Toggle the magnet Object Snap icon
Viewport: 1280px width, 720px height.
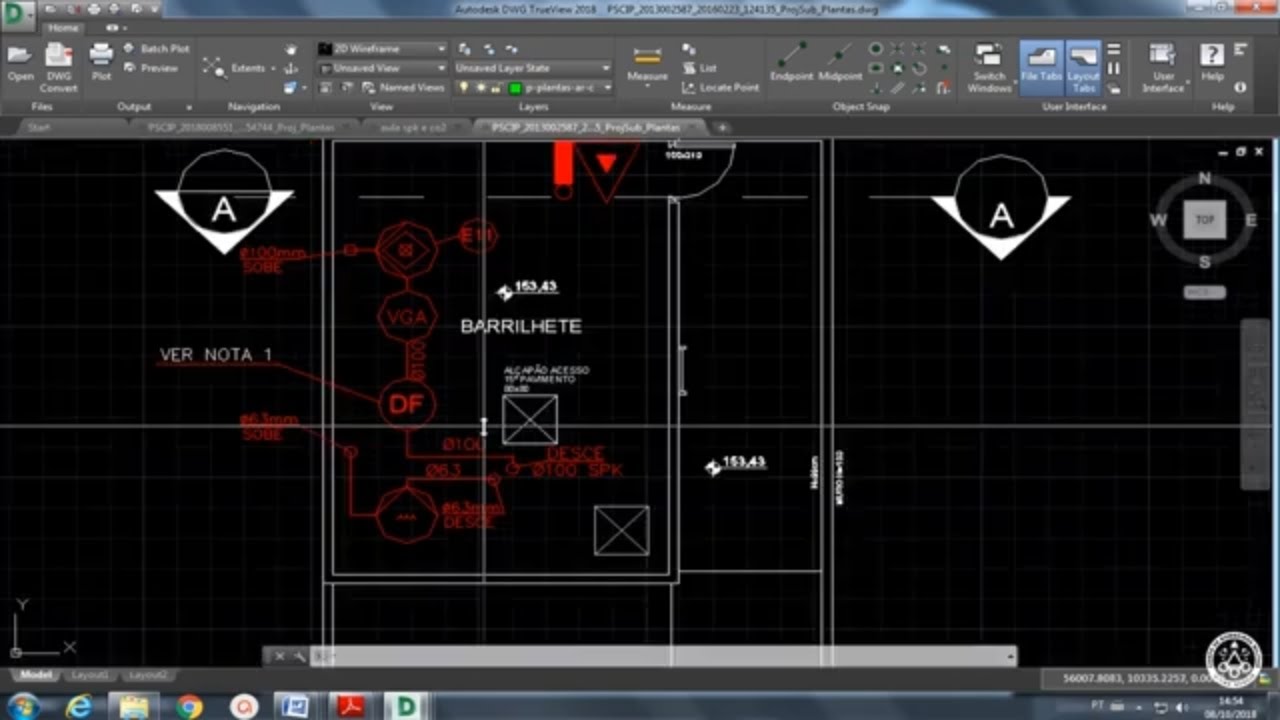tap(943, 88)
